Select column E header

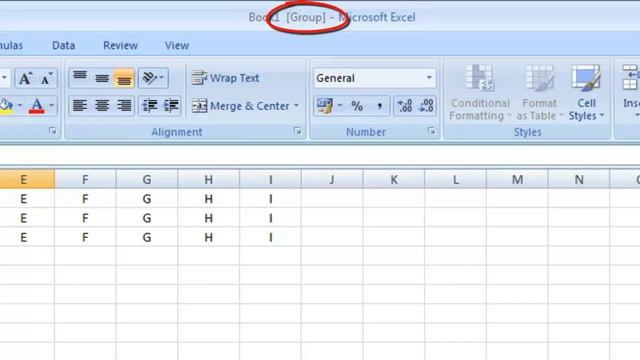click(x=27, y=179)
